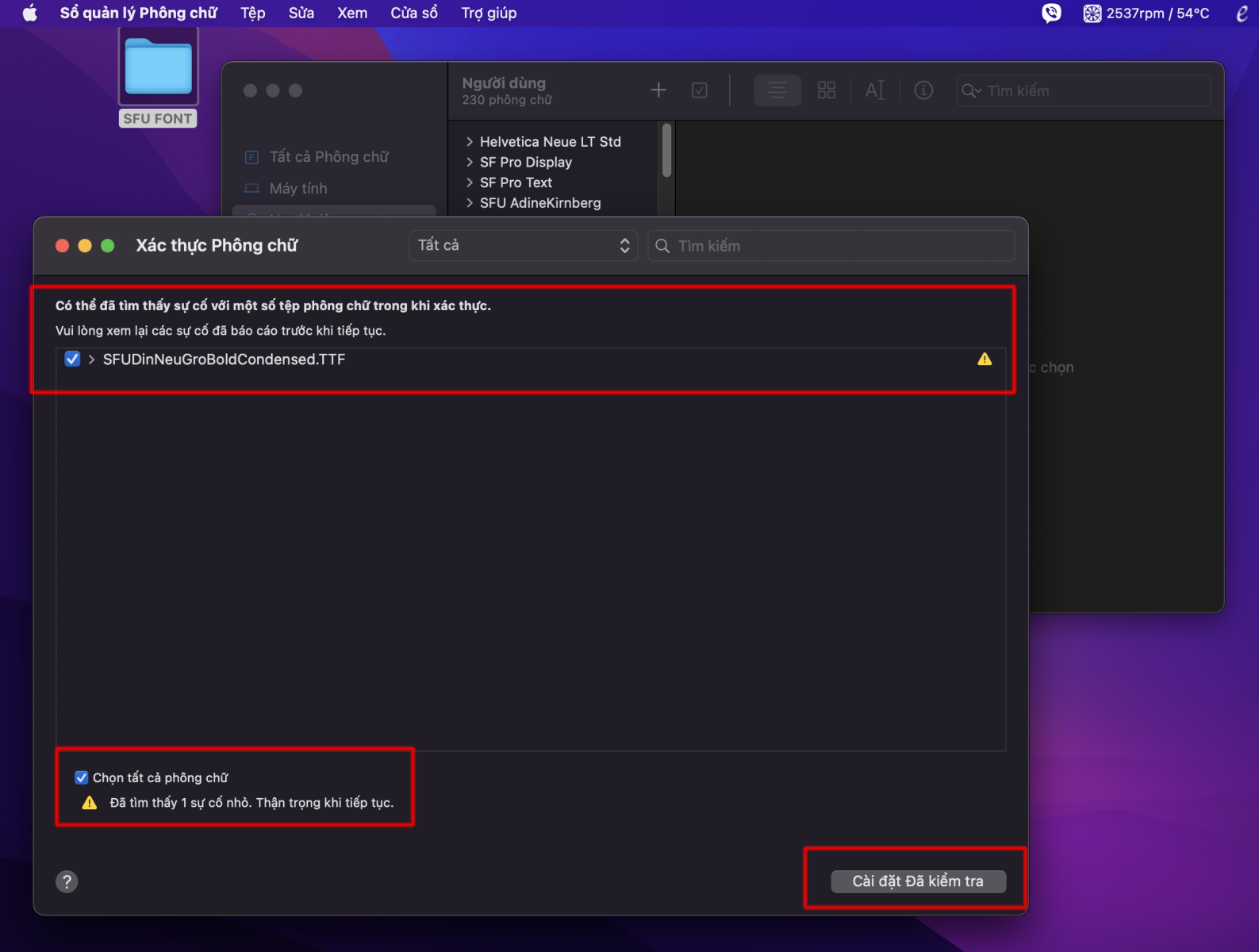
Task: Open the Trợ giúp menu
Action: [489, 13]
